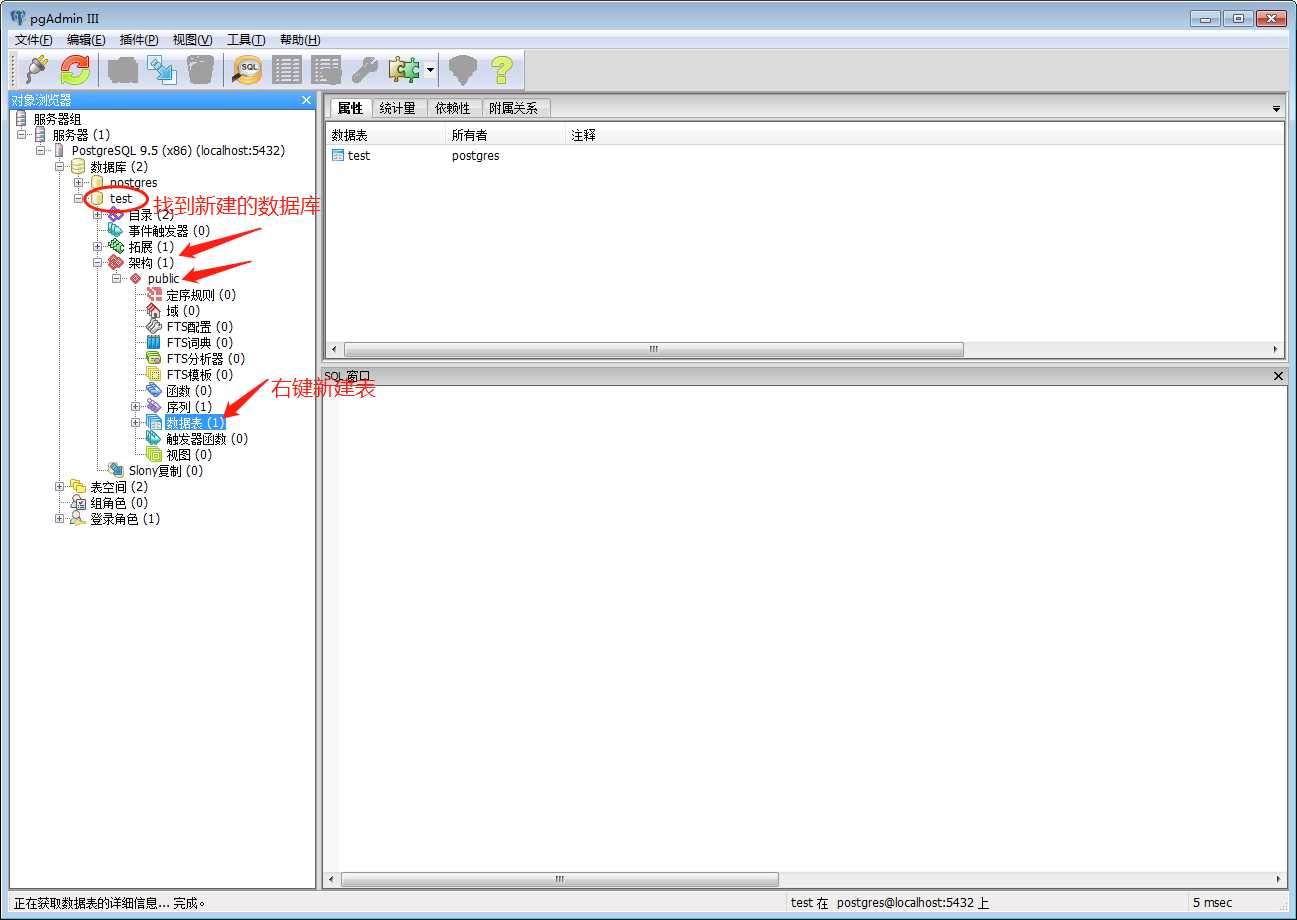The height and width of the screenshot is (920, 1297).
Task: Open the tab list dropdown arrow at panel right
Action: pos(1276,108)
